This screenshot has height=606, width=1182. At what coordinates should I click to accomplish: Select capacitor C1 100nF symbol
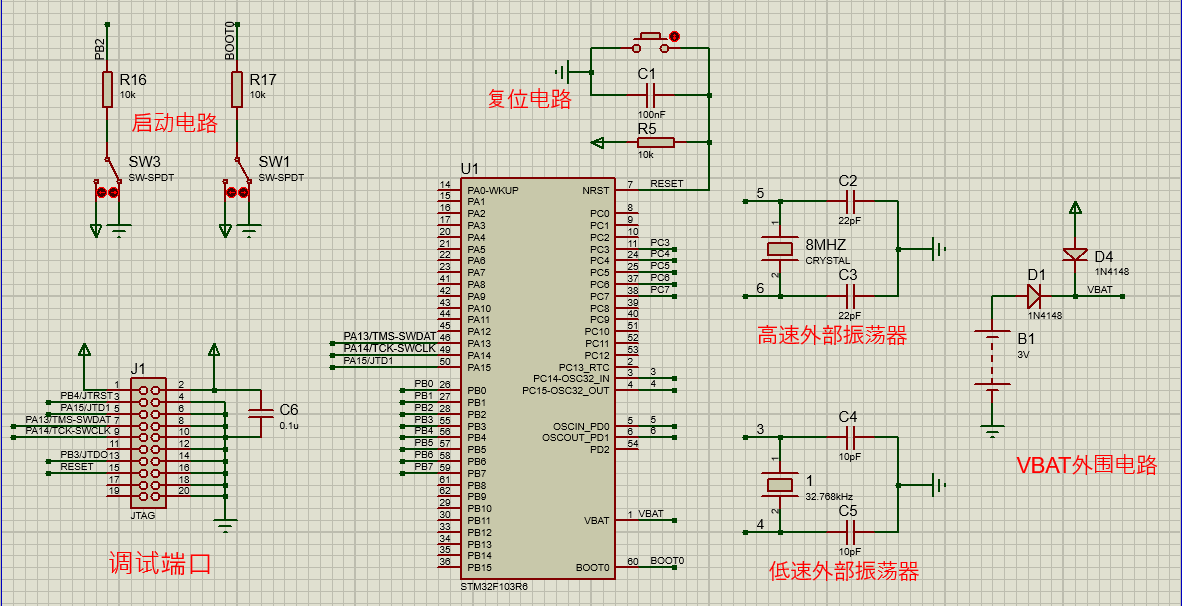click(650, 95)
